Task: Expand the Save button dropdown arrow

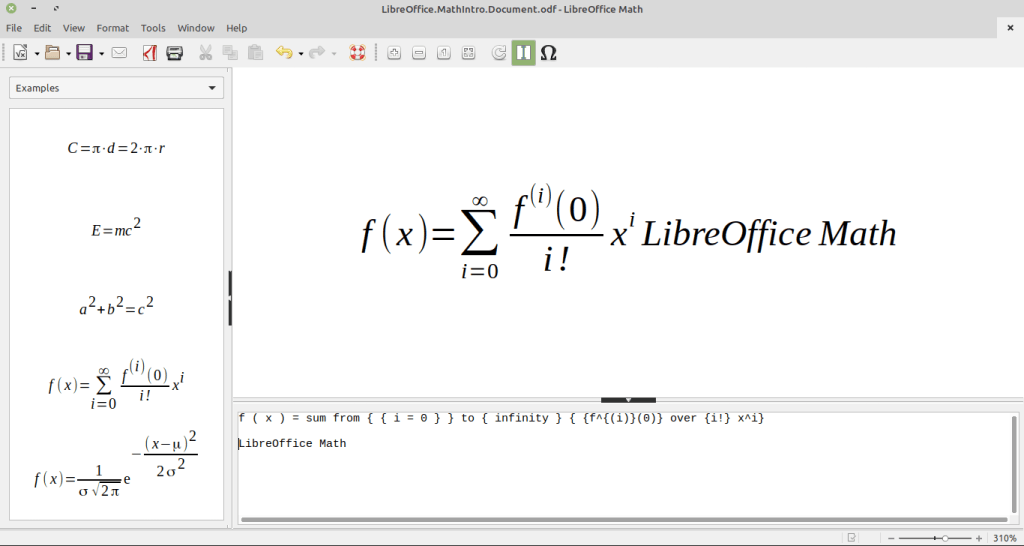Action: tap(101, 54)
